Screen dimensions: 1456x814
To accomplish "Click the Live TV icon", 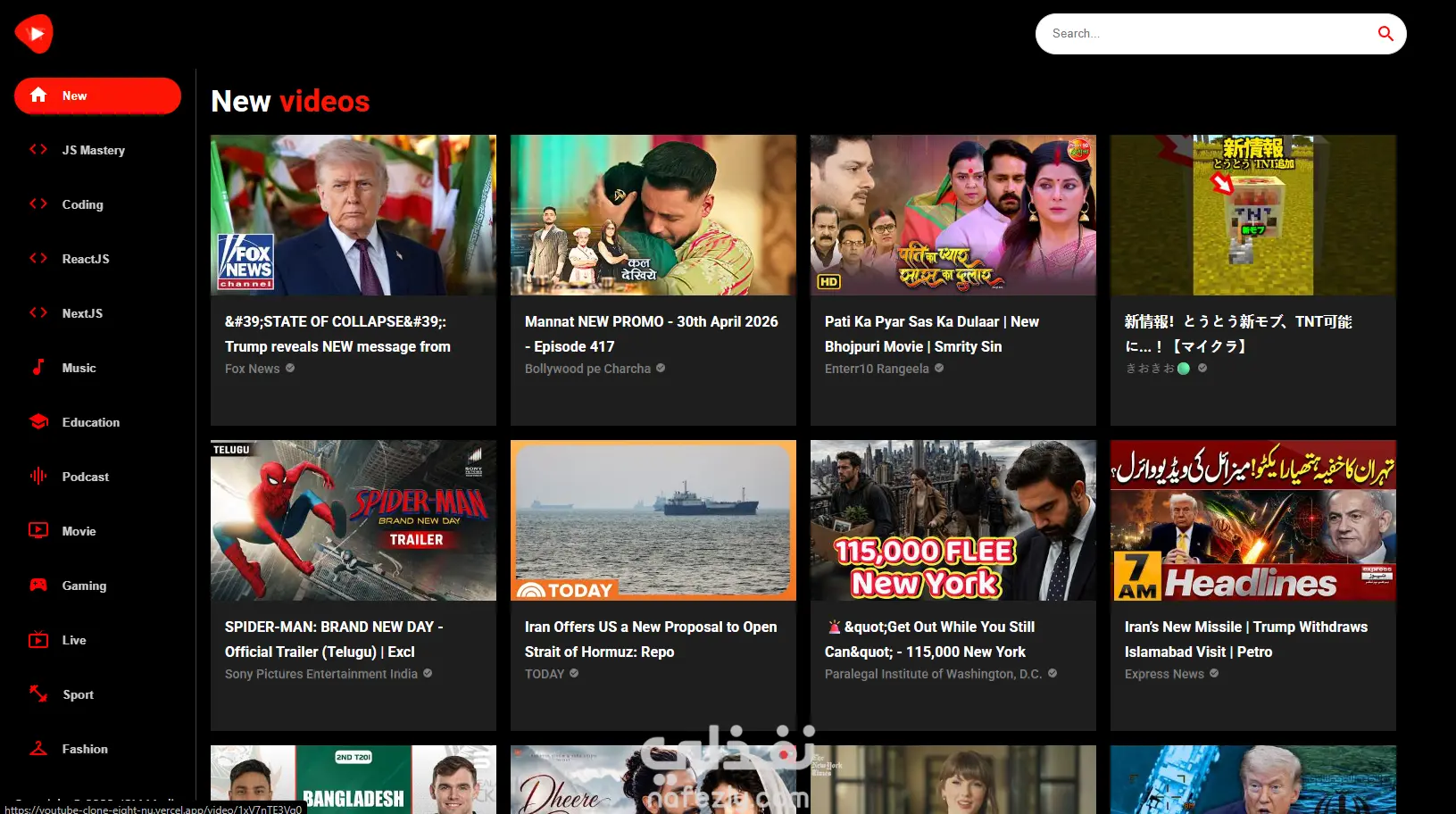I will pyautogui.click(x=38, y=640).
